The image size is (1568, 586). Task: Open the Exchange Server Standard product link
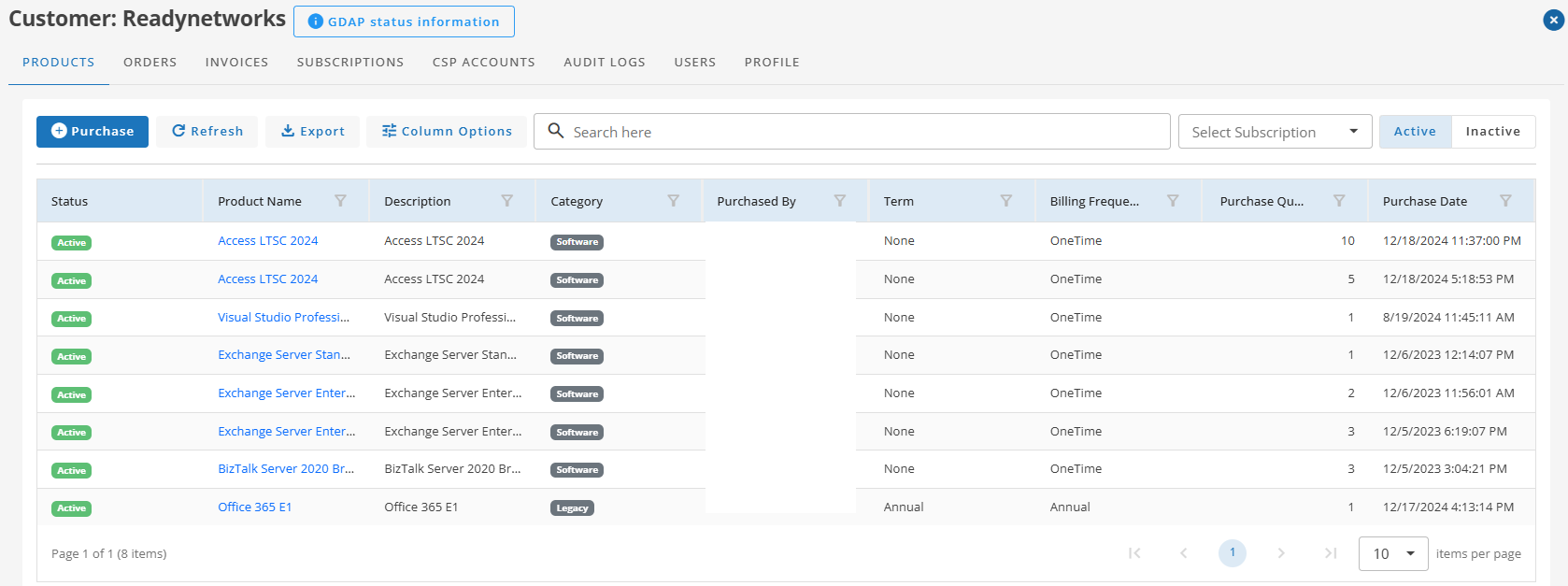click(x=284, y=355)
